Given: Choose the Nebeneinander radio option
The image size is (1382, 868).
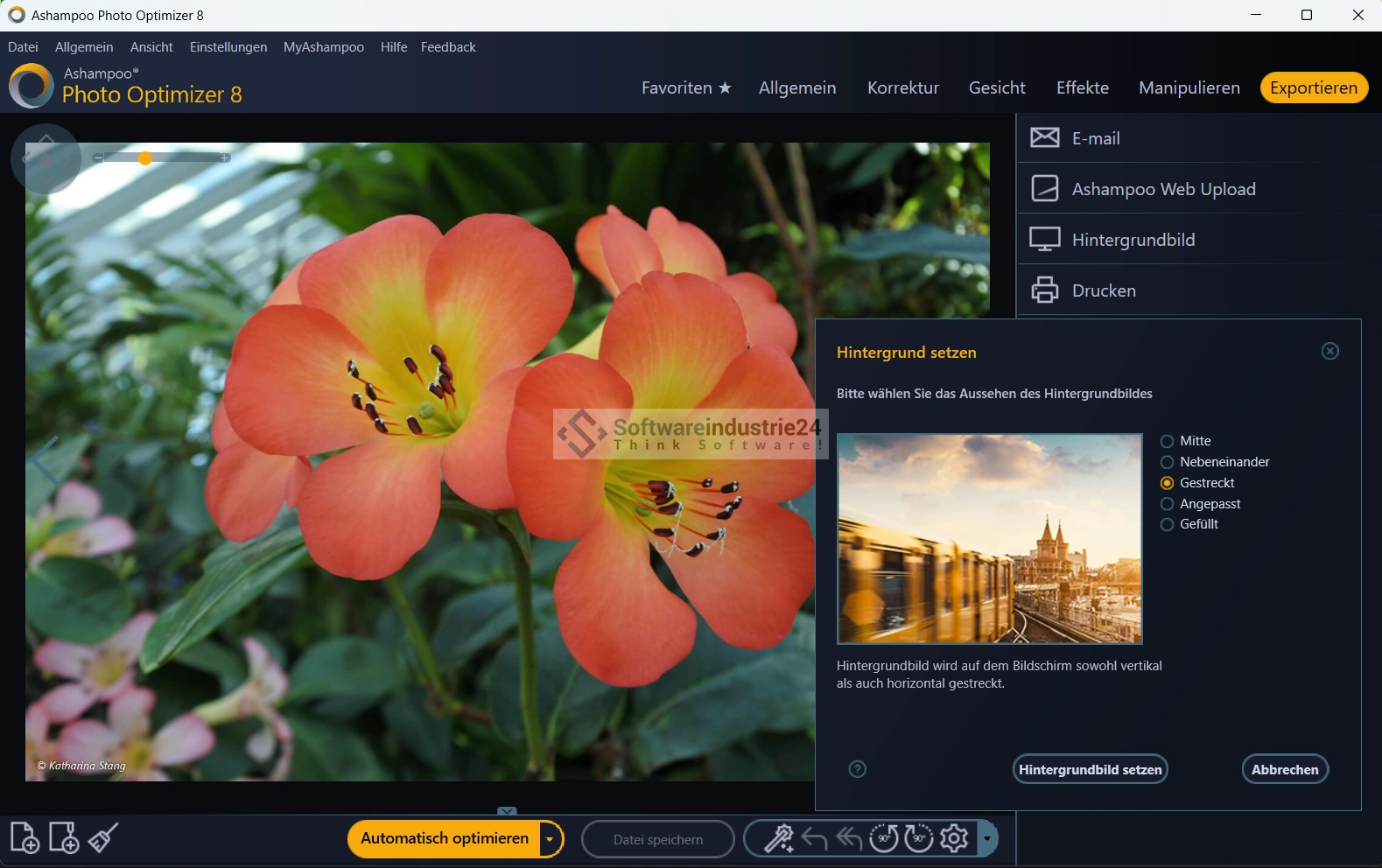Looking at the screenshot, I should coord(1167,462).
